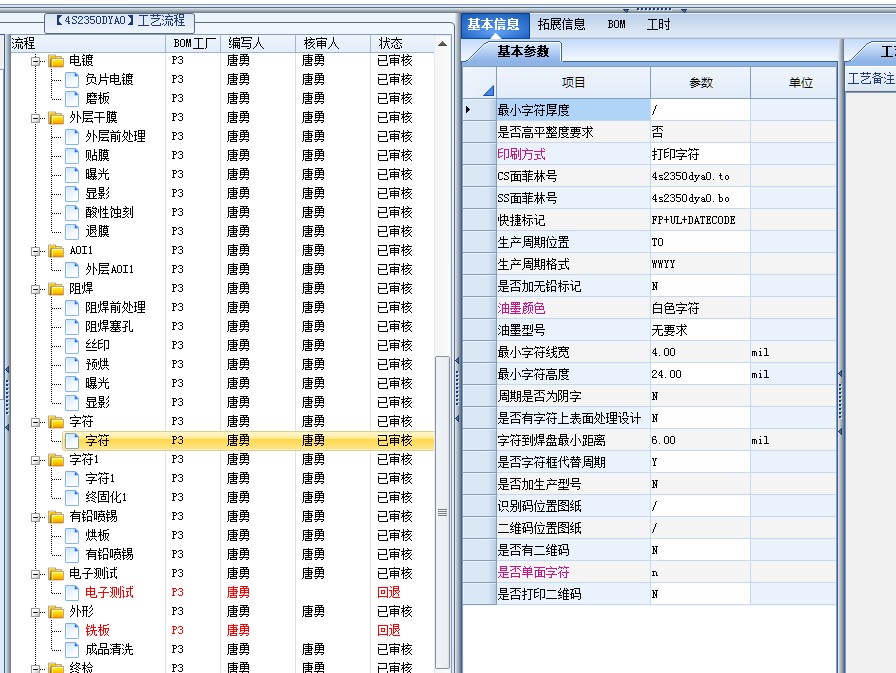The image size is (896, 673).
Task: Click the 成品清洗 document icon
Action: 72,650
